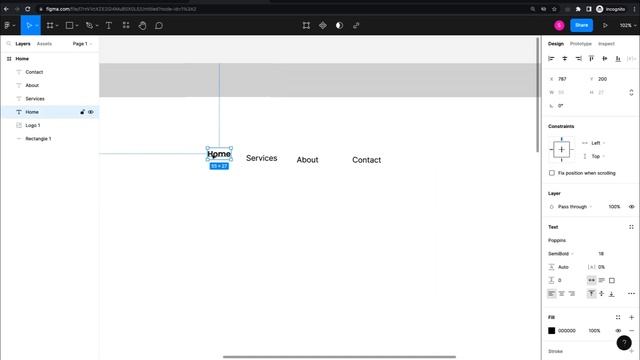Viewport: 640px width, 360px height.
Task: Set text align left
Action: coord(551,293)
